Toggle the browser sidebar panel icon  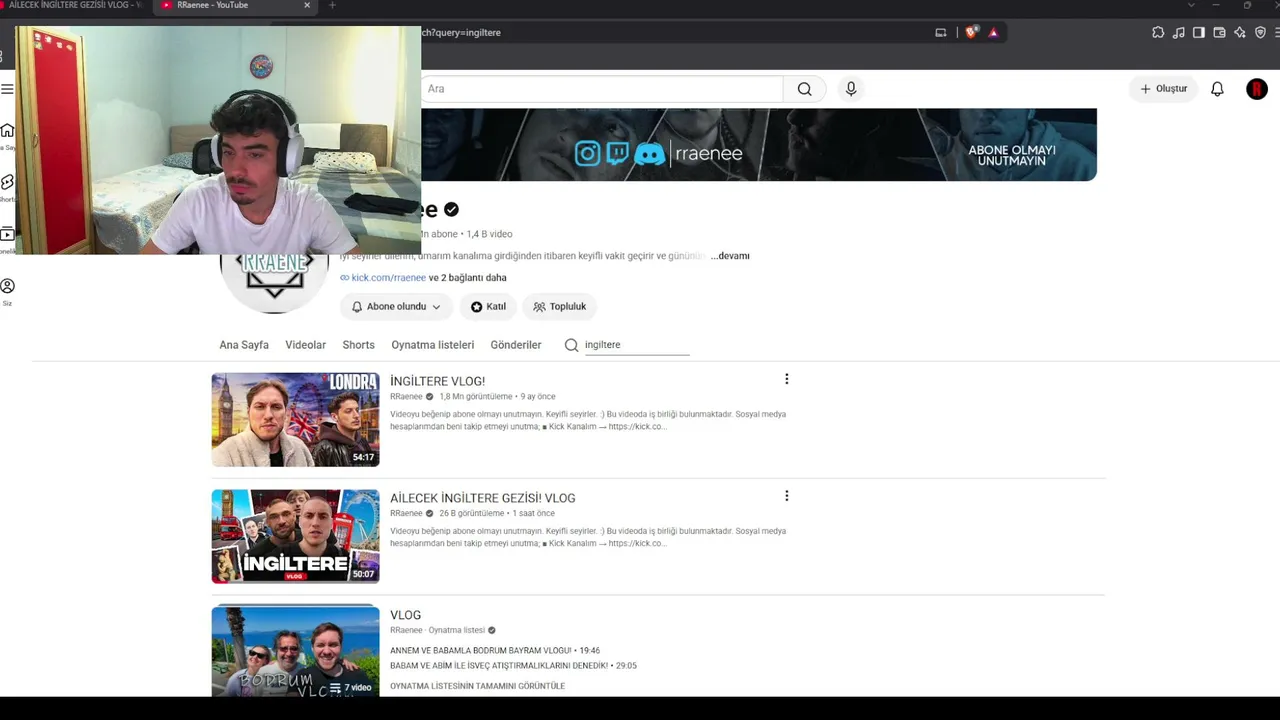pos(1199,32)
